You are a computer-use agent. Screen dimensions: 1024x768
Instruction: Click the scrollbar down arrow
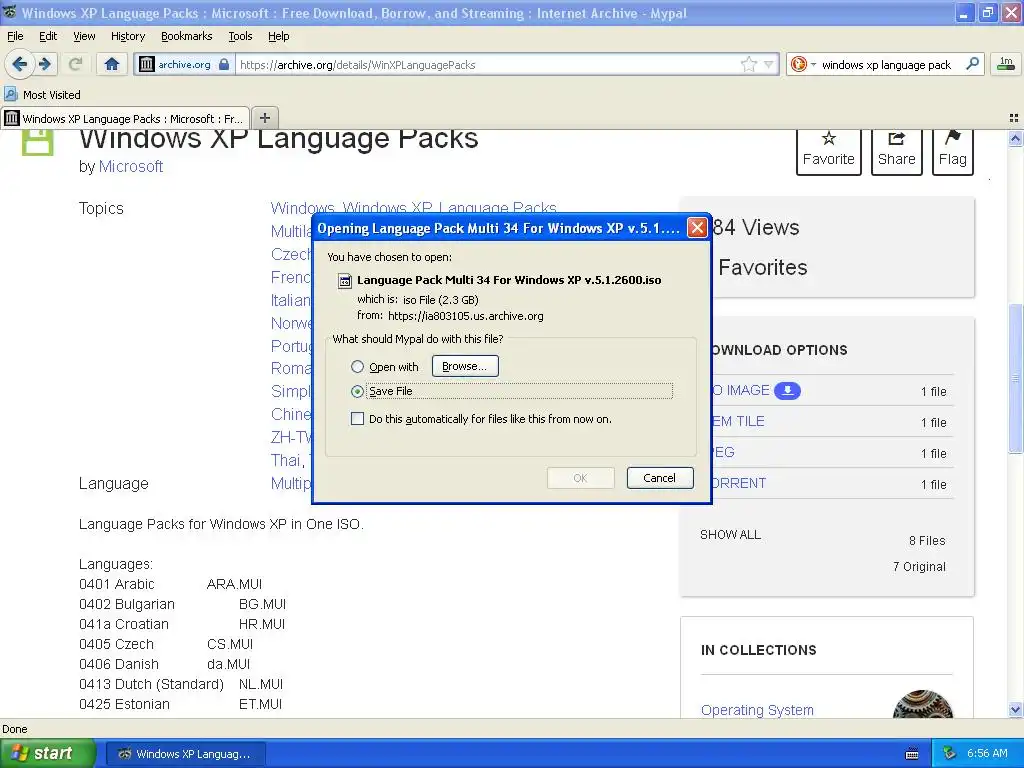pos(1015,710)
